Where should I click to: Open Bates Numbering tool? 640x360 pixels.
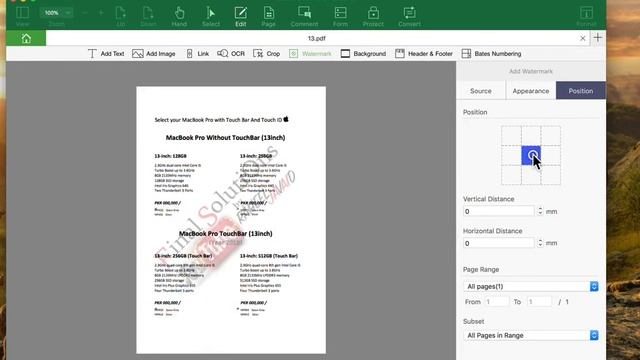[491, 53]
